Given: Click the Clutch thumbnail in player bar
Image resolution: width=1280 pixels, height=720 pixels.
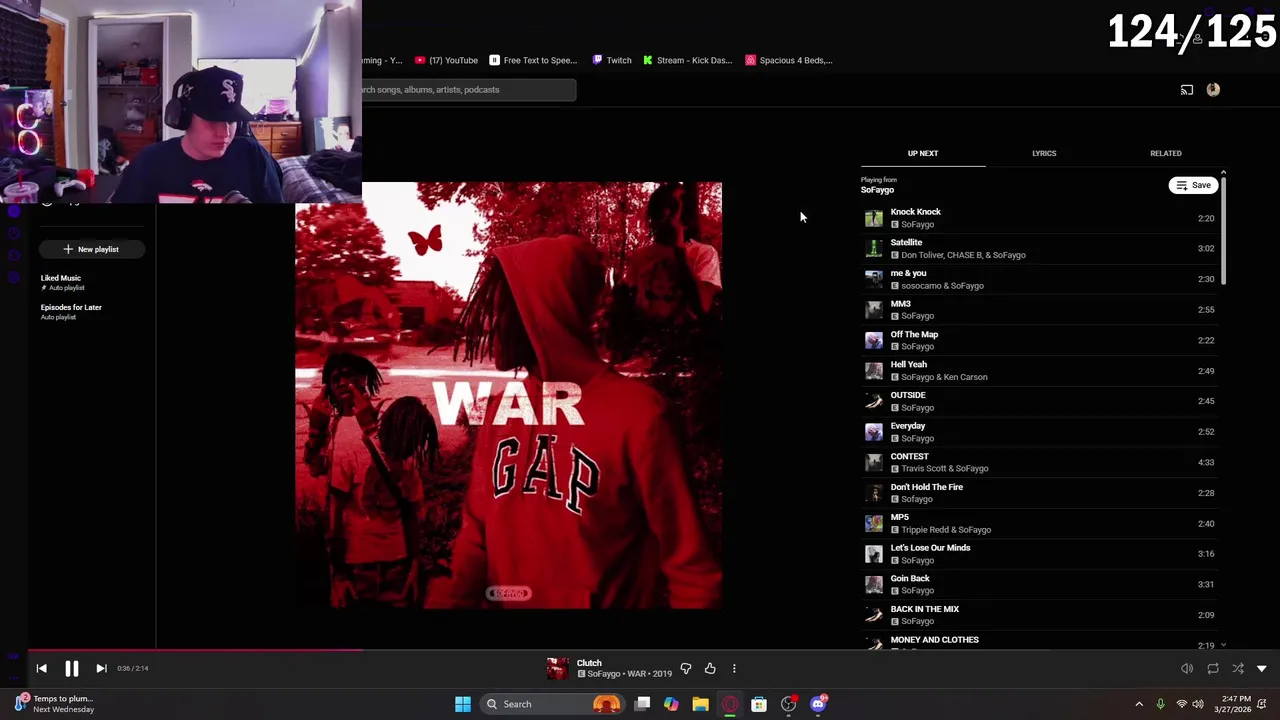Looking at the screenshot, I should point(558,668).
